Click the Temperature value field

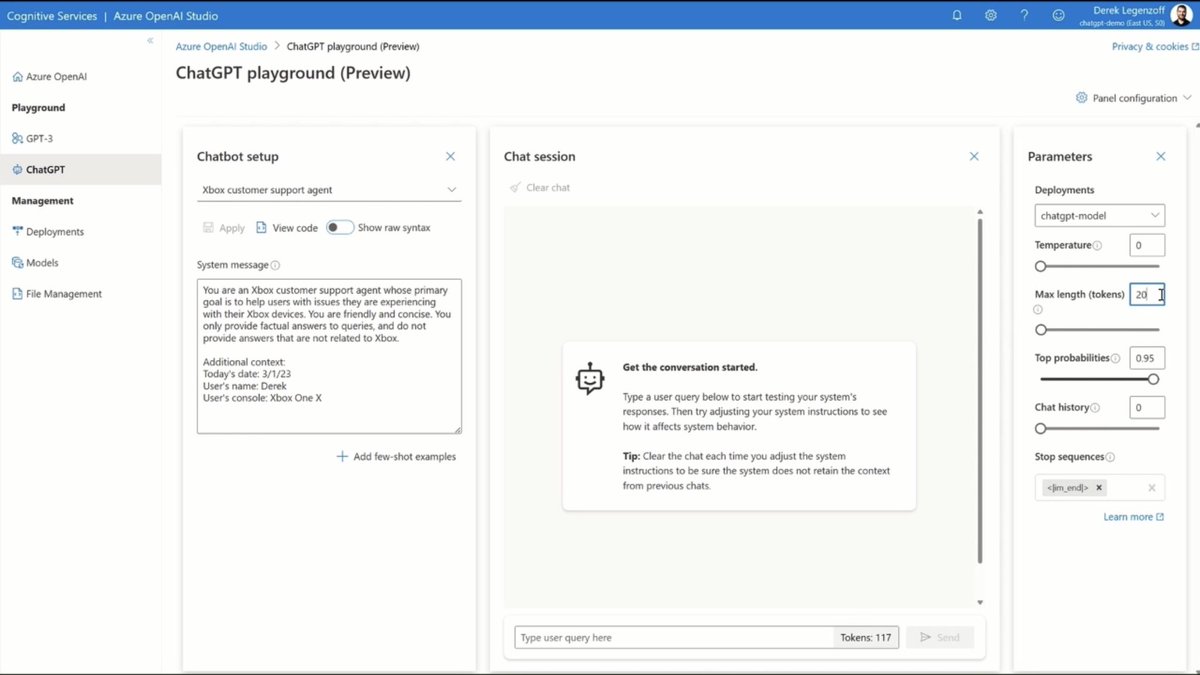1147,245
